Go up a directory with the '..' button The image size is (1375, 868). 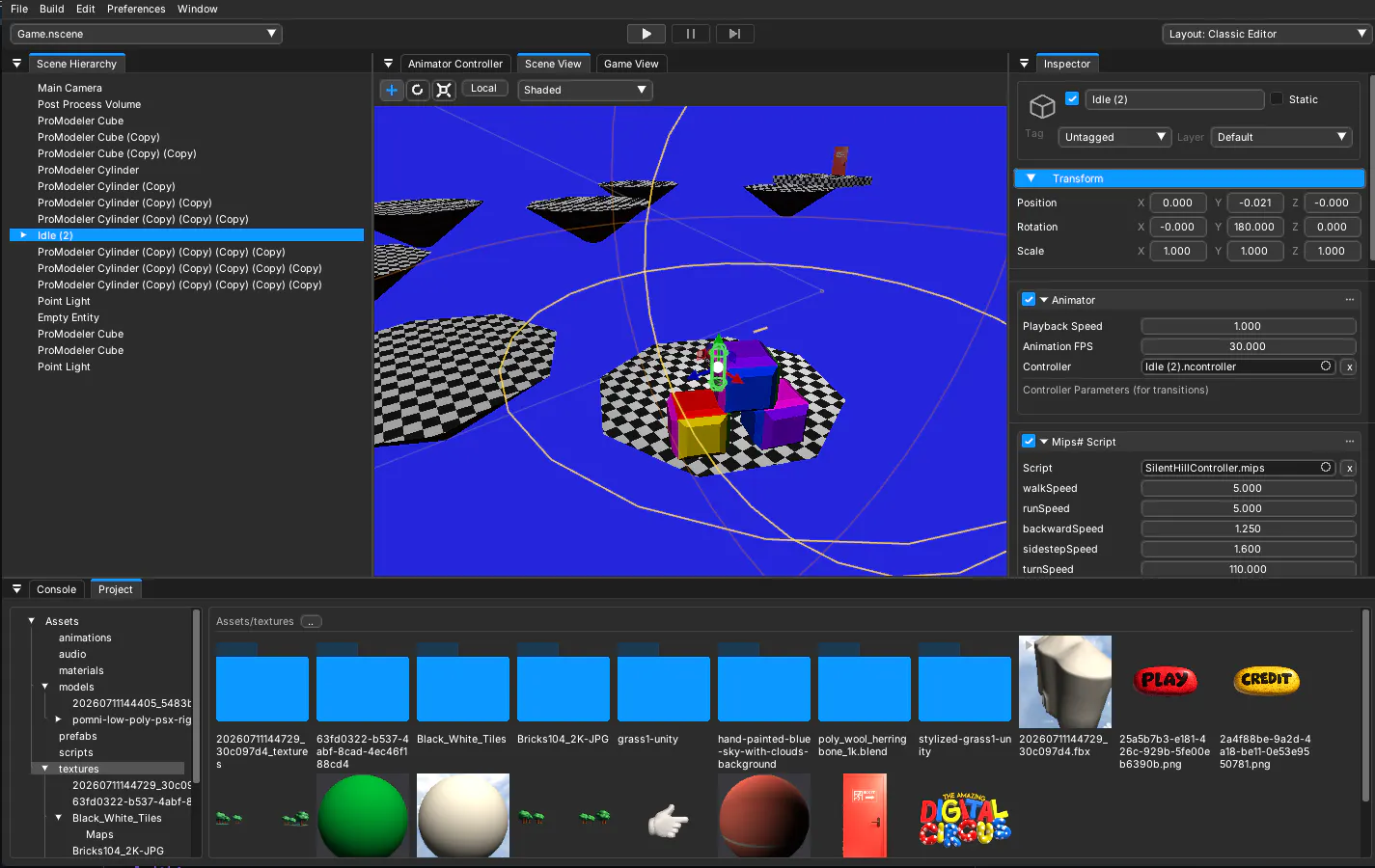[311, 622]
